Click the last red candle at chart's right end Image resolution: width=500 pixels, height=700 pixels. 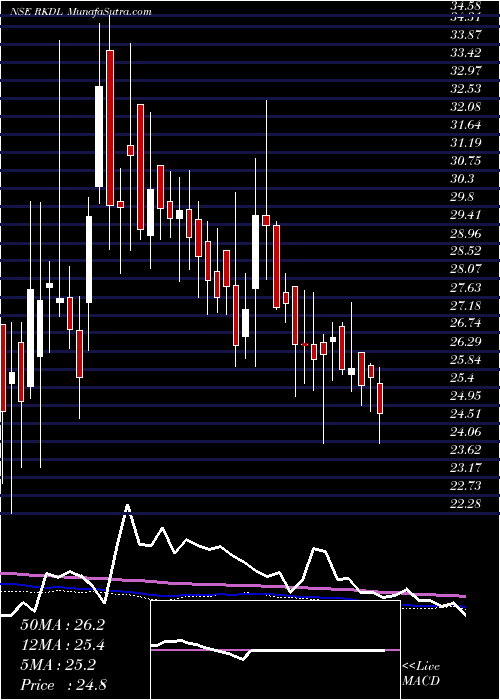380,398
